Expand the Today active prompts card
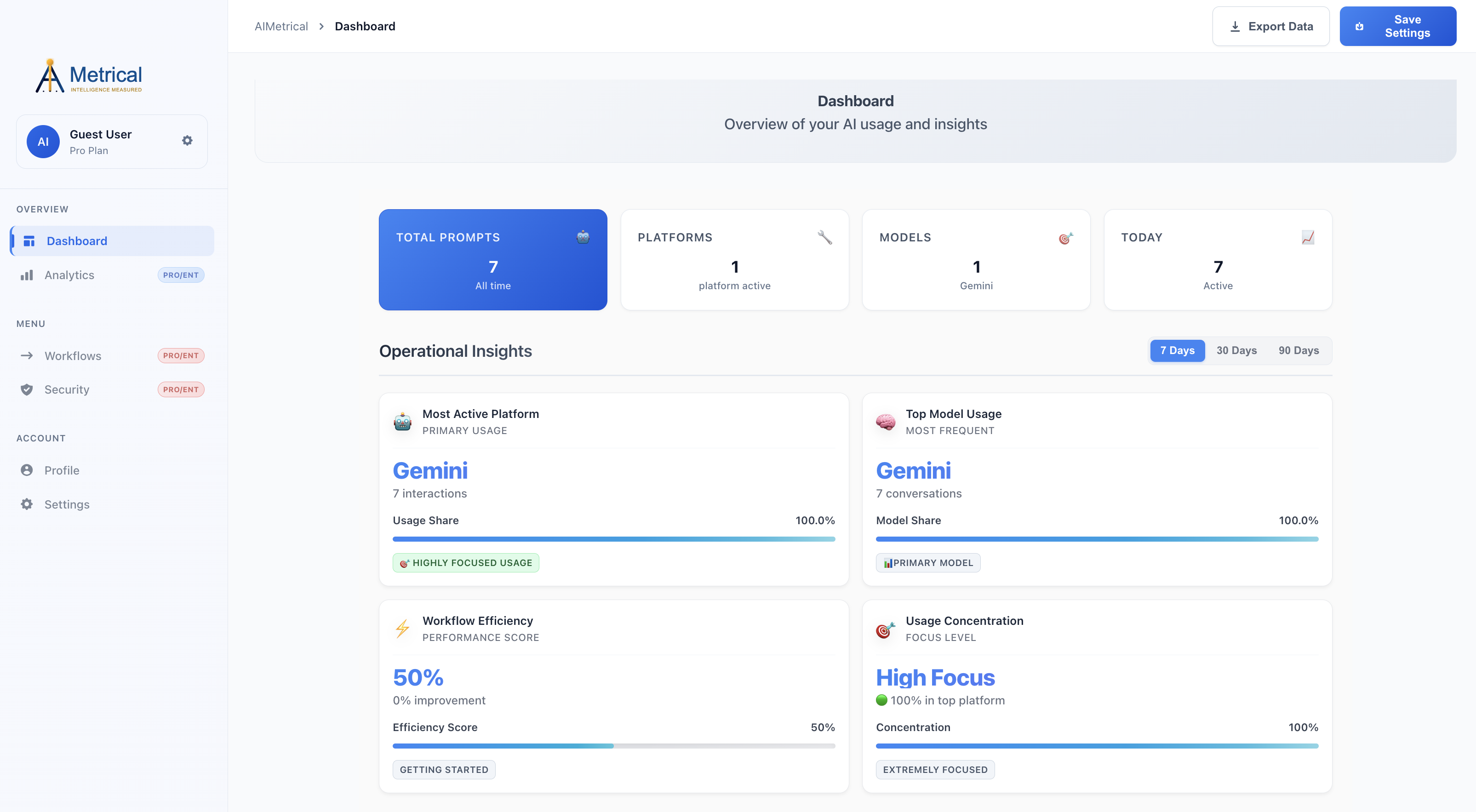 (1218, 260)
